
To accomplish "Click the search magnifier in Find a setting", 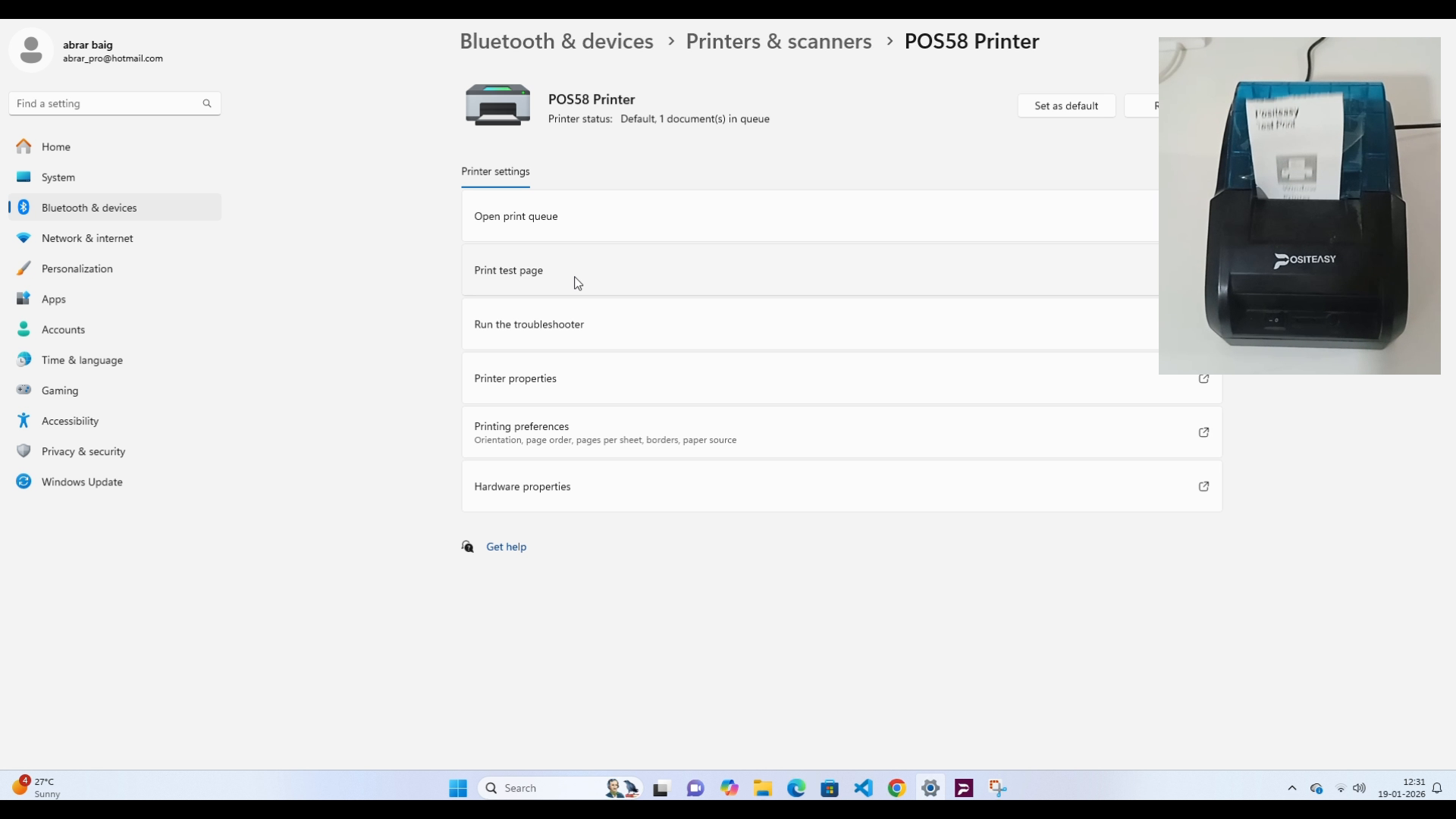I will click(207, 104).
